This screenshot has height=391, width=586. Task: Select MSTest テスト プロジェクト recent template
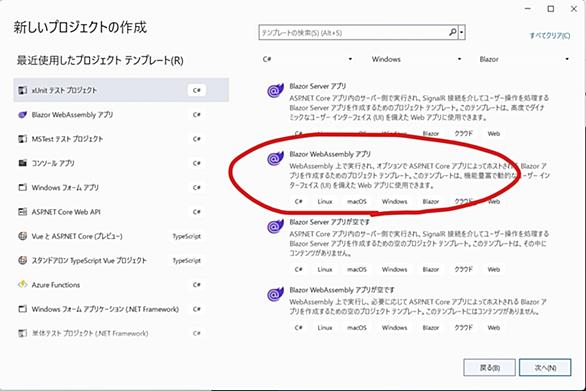pos(121,139)
